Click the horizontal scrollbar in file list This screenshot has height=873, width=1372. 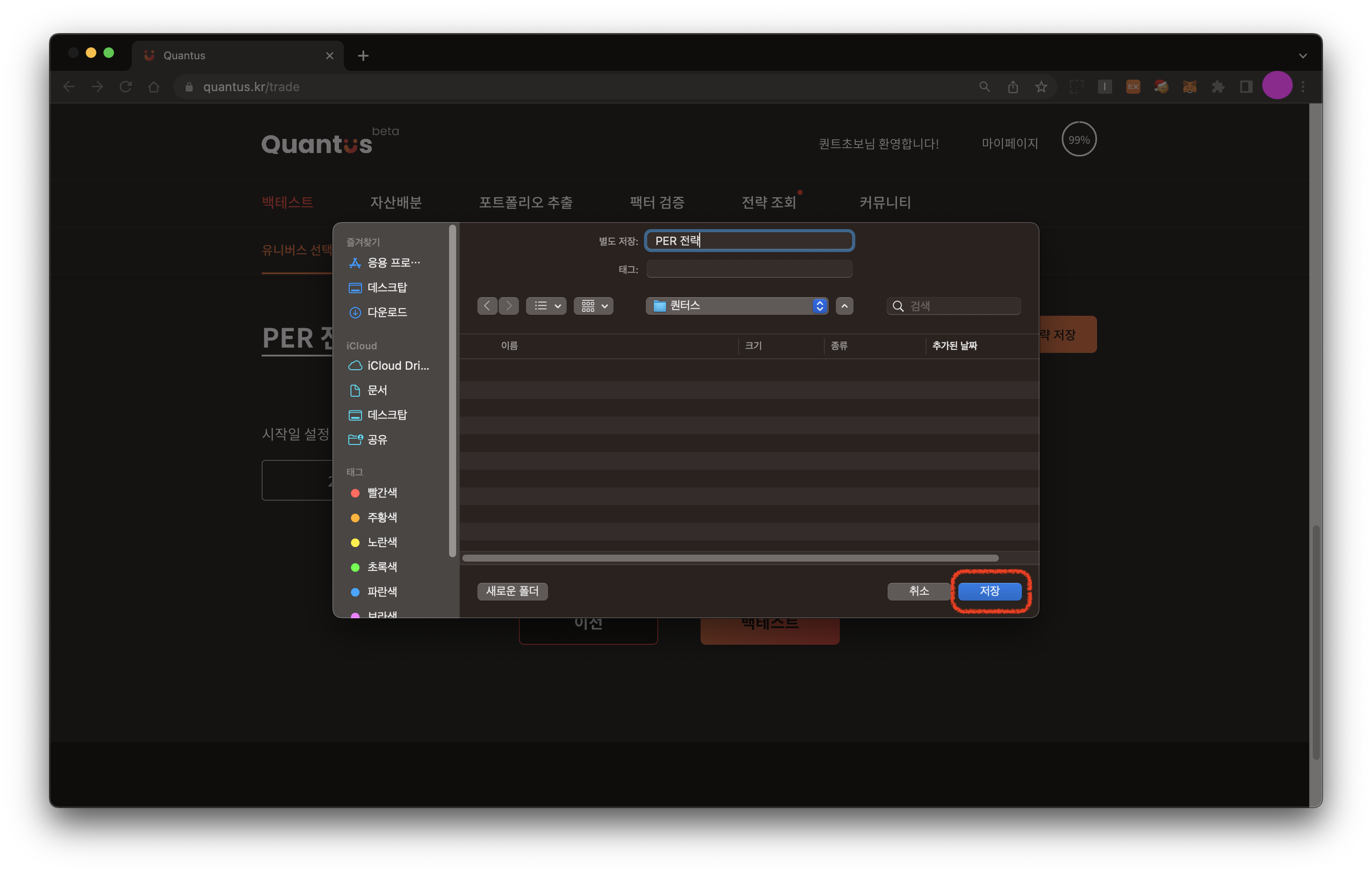click(731, 558)
